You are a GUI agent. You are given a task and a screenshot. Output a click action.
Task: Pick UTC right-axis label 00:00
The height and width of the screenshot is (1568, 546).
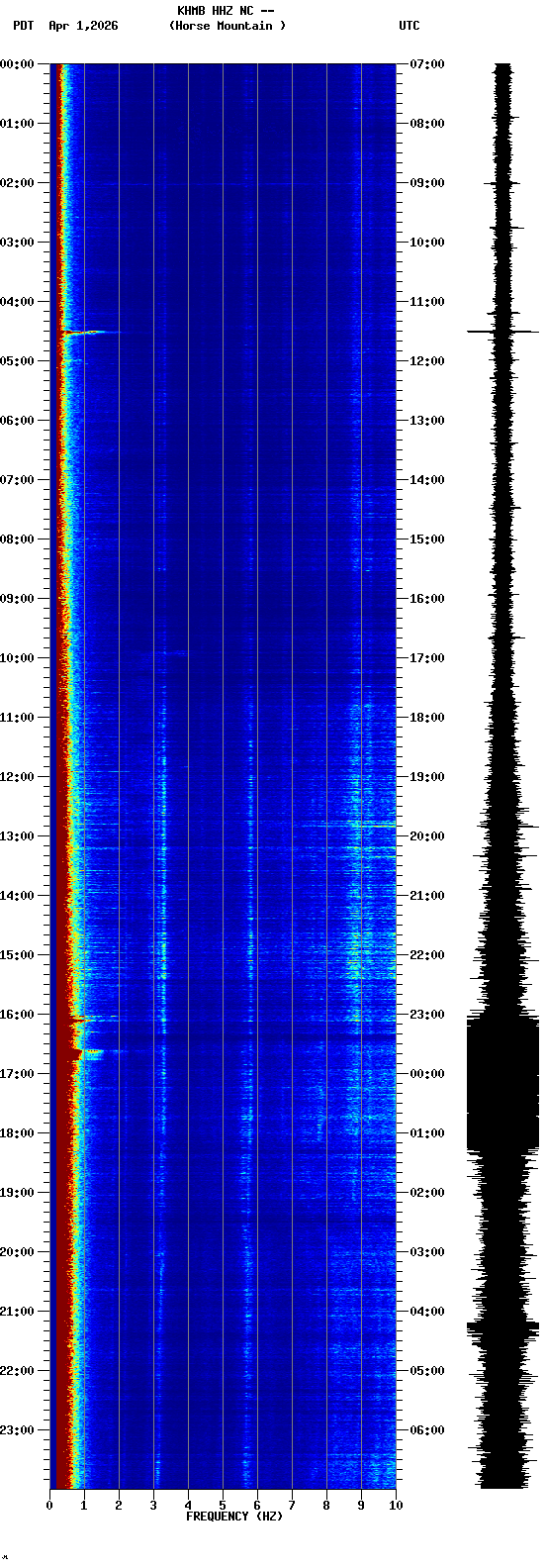[427, 1074]
